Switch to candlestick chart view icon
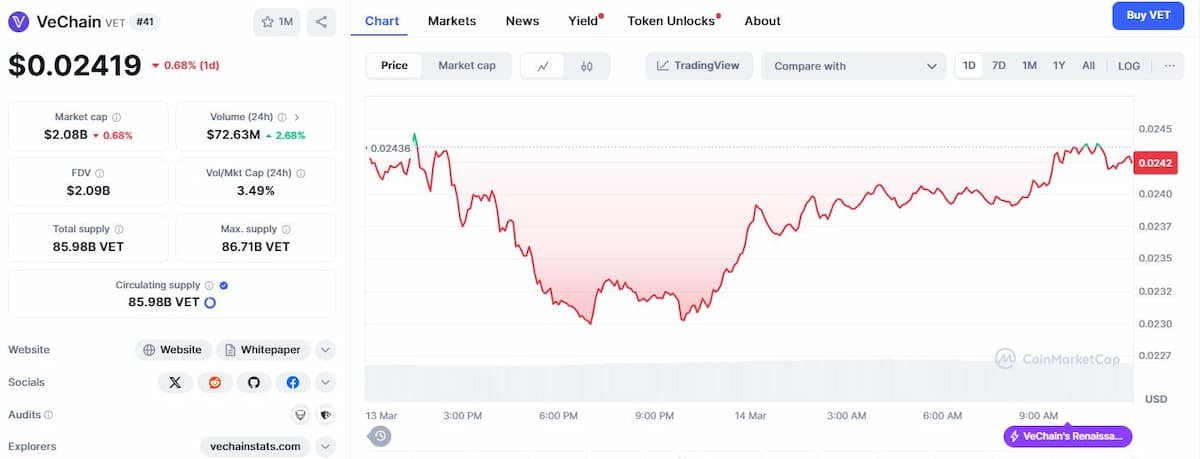1200x459 pixels. point(587,66)
